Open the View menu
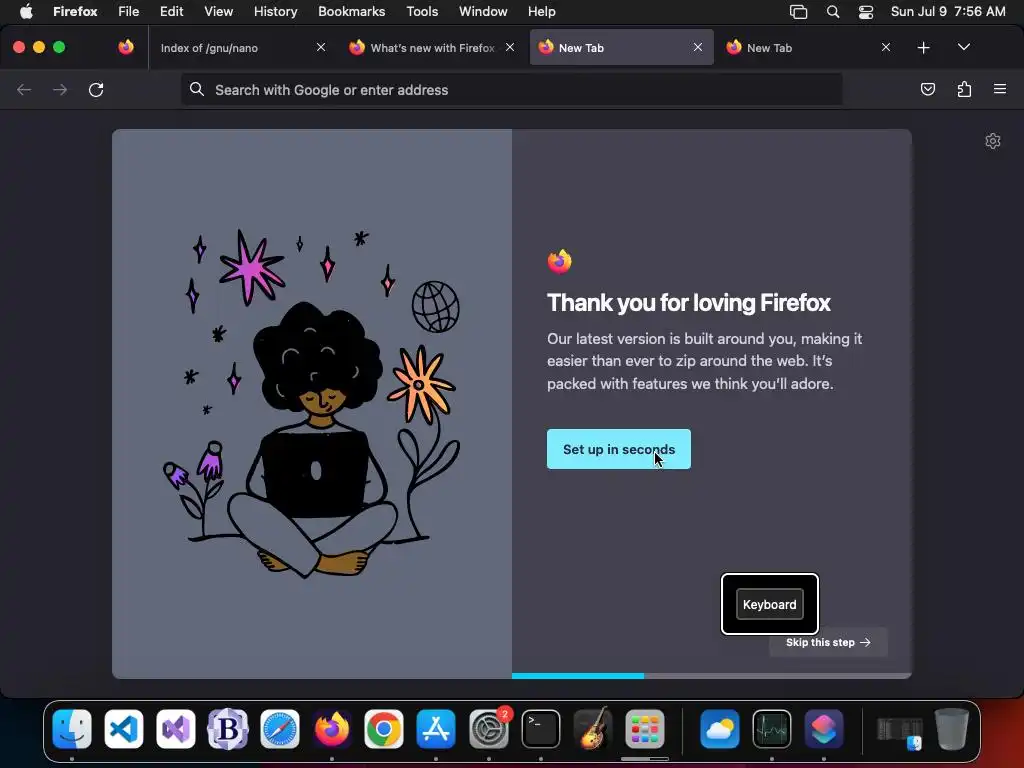This screenshot has height=768, width=1024. (218, 11)
